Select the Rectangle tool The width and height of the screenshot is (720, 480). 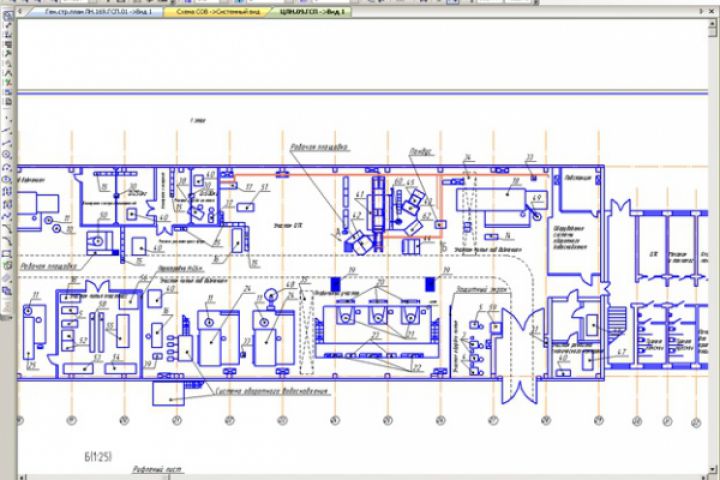[x=7, y=253]
